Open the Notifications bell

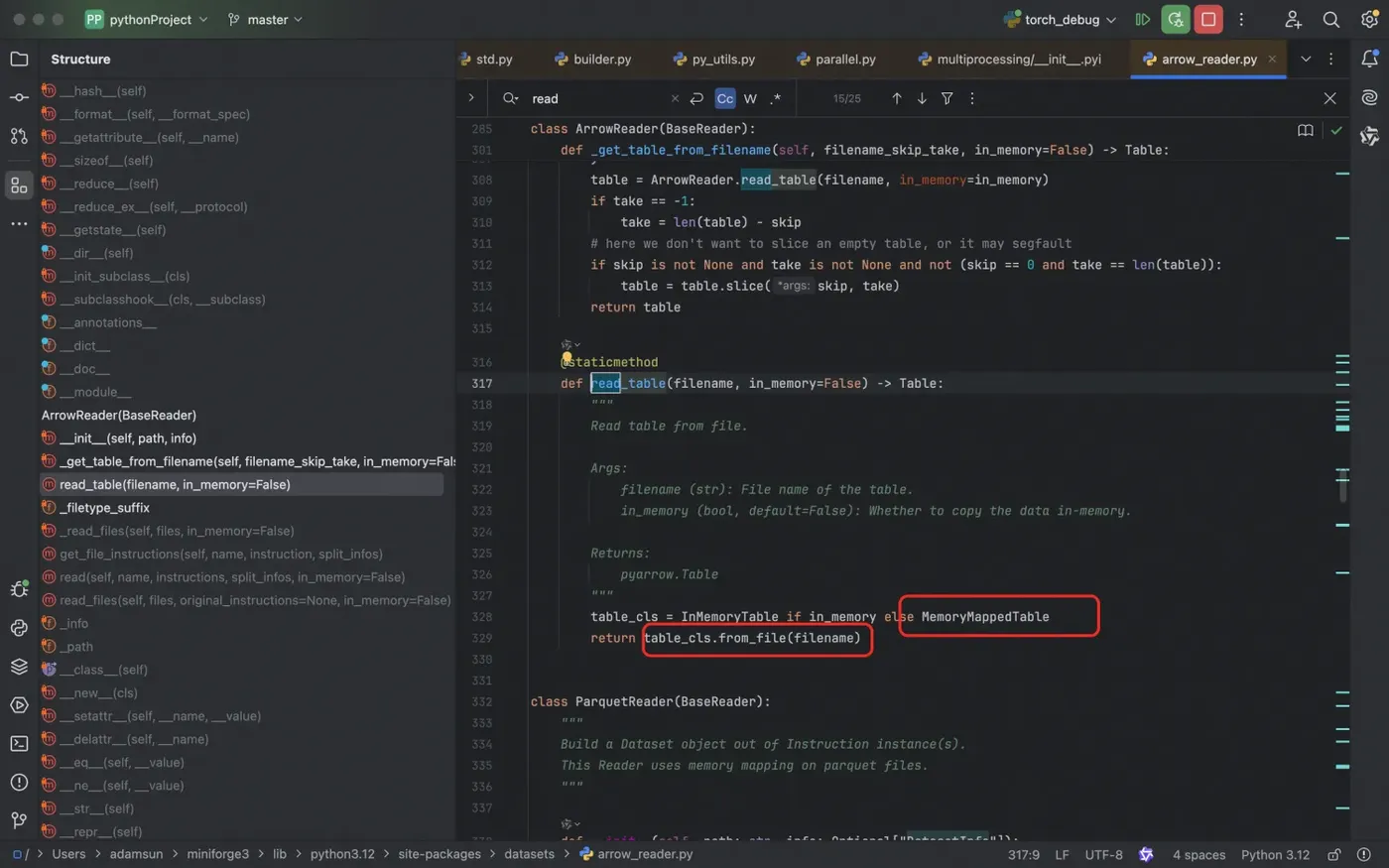(x=1369, y=60)
